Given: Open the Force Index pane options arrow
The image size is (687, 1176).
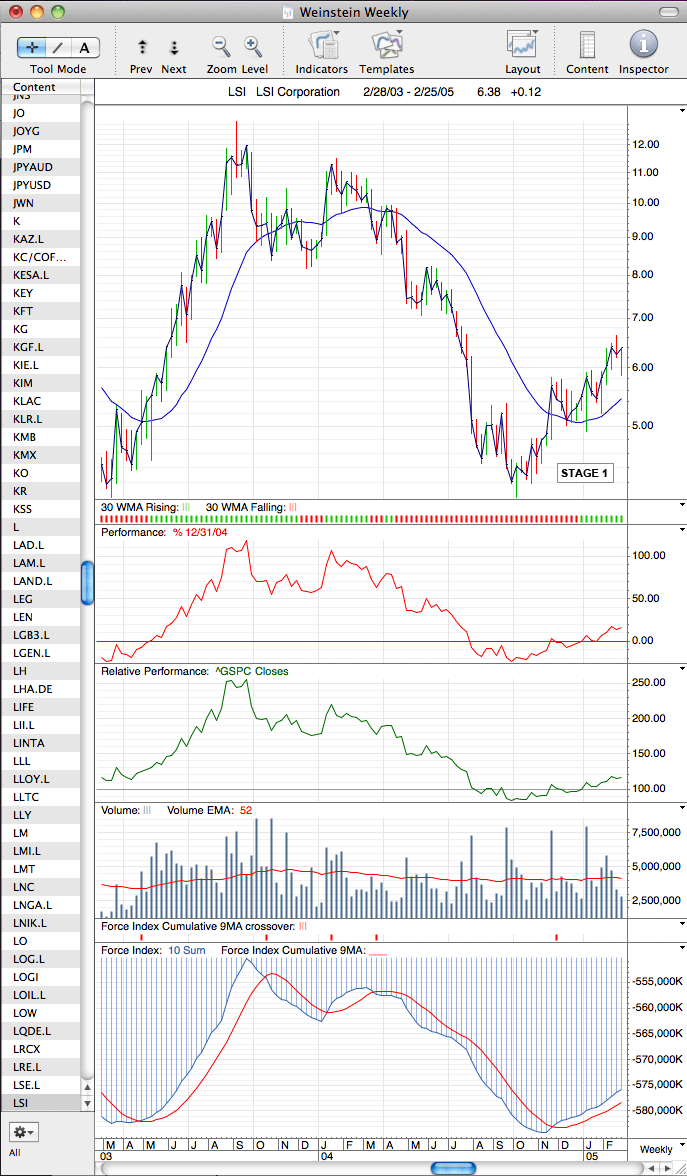Looking at the screenshot, I should 682,949.
